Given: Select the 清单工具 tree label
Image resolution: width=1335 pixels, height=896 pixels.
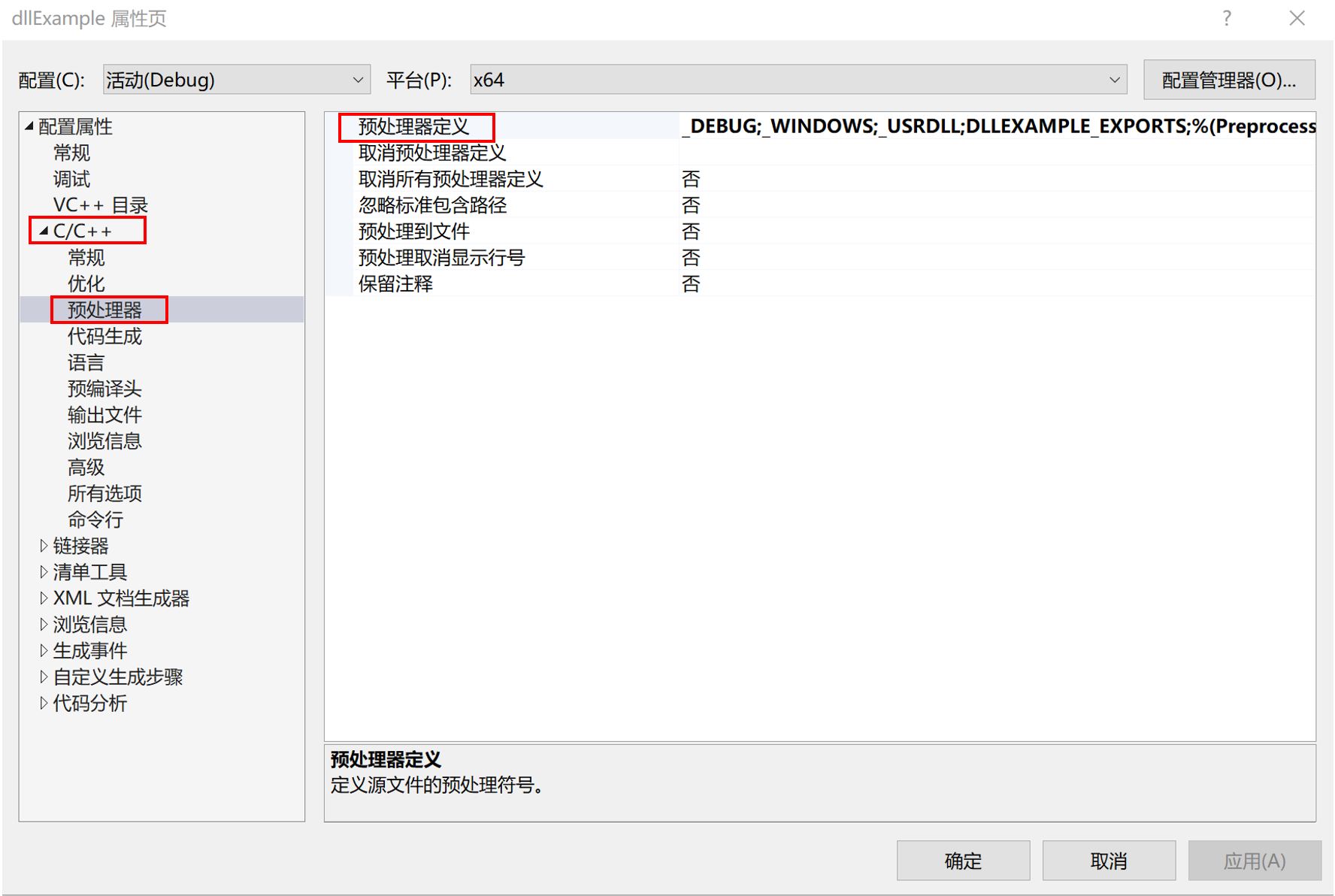Looking at the screenshot, I should (x=90, y=572).
